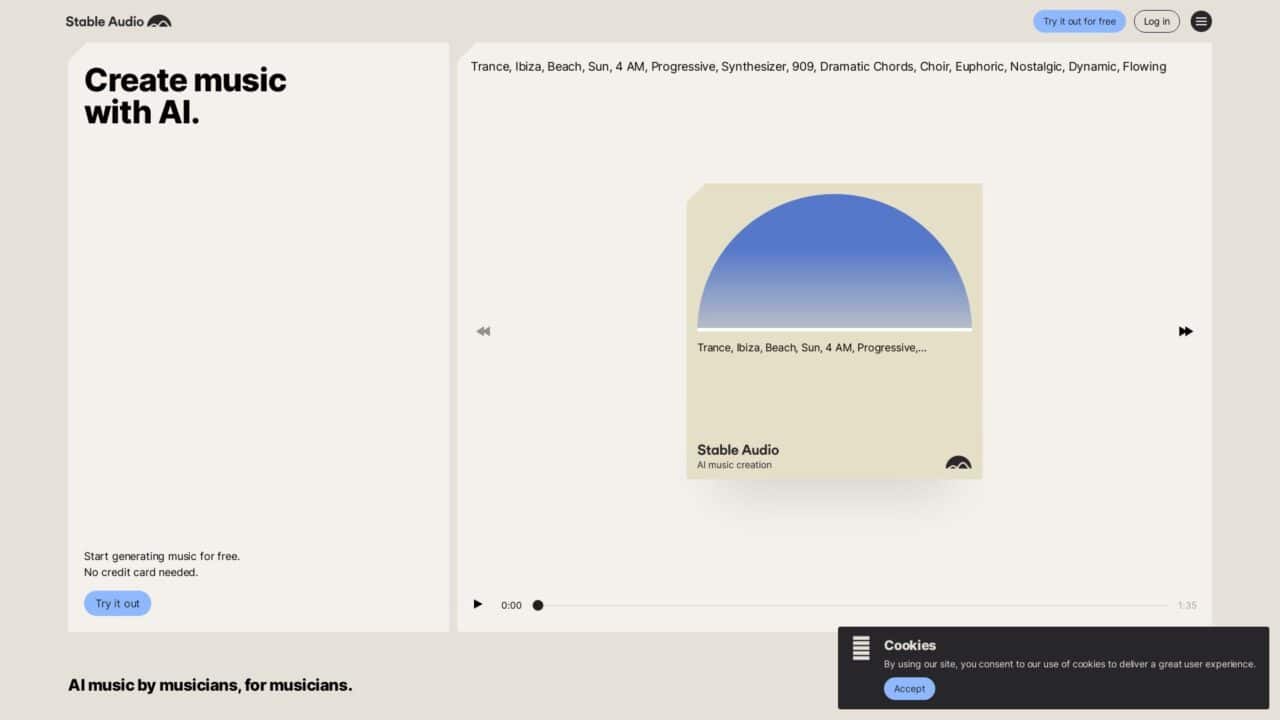This screenshot has height=720, width=1280.
Task: Click the truncated prompt text on album card
Action: tap(811, 348)
